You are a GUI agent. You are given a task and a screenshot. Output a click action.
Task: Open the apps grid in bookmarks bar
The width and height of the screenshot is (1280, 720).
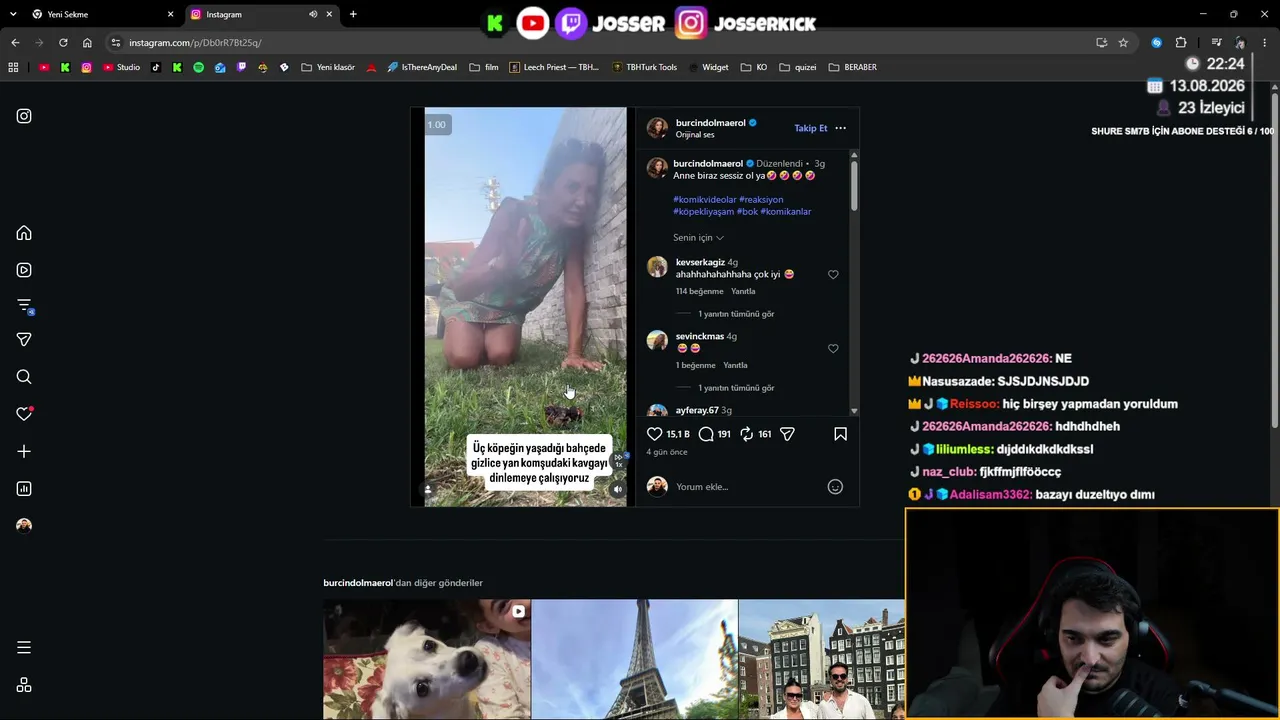[13, 67]
